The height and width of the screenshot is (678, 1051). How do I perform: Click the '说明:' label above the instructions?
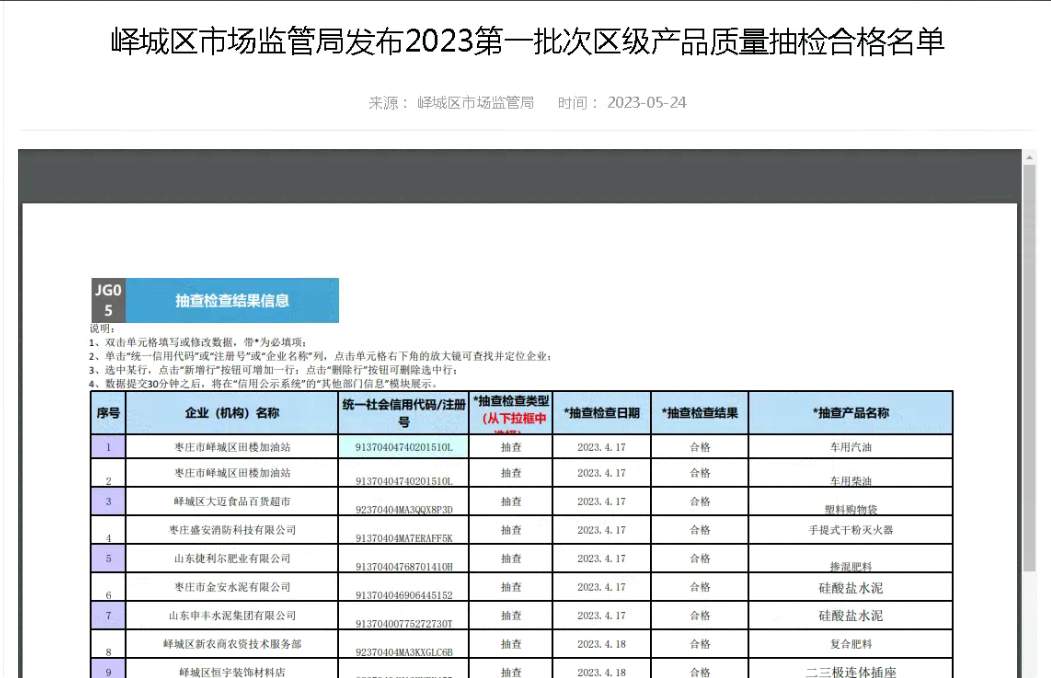pos(103,328)
